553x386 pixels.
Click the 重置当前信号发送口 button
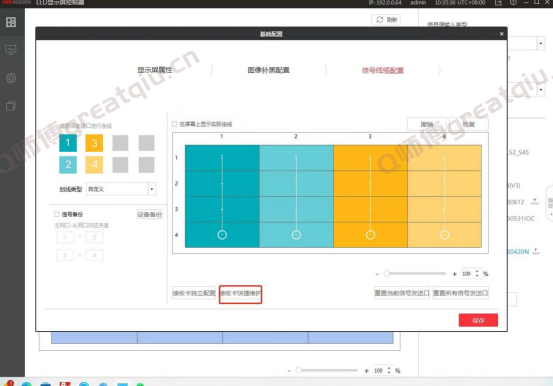point(402,293)
